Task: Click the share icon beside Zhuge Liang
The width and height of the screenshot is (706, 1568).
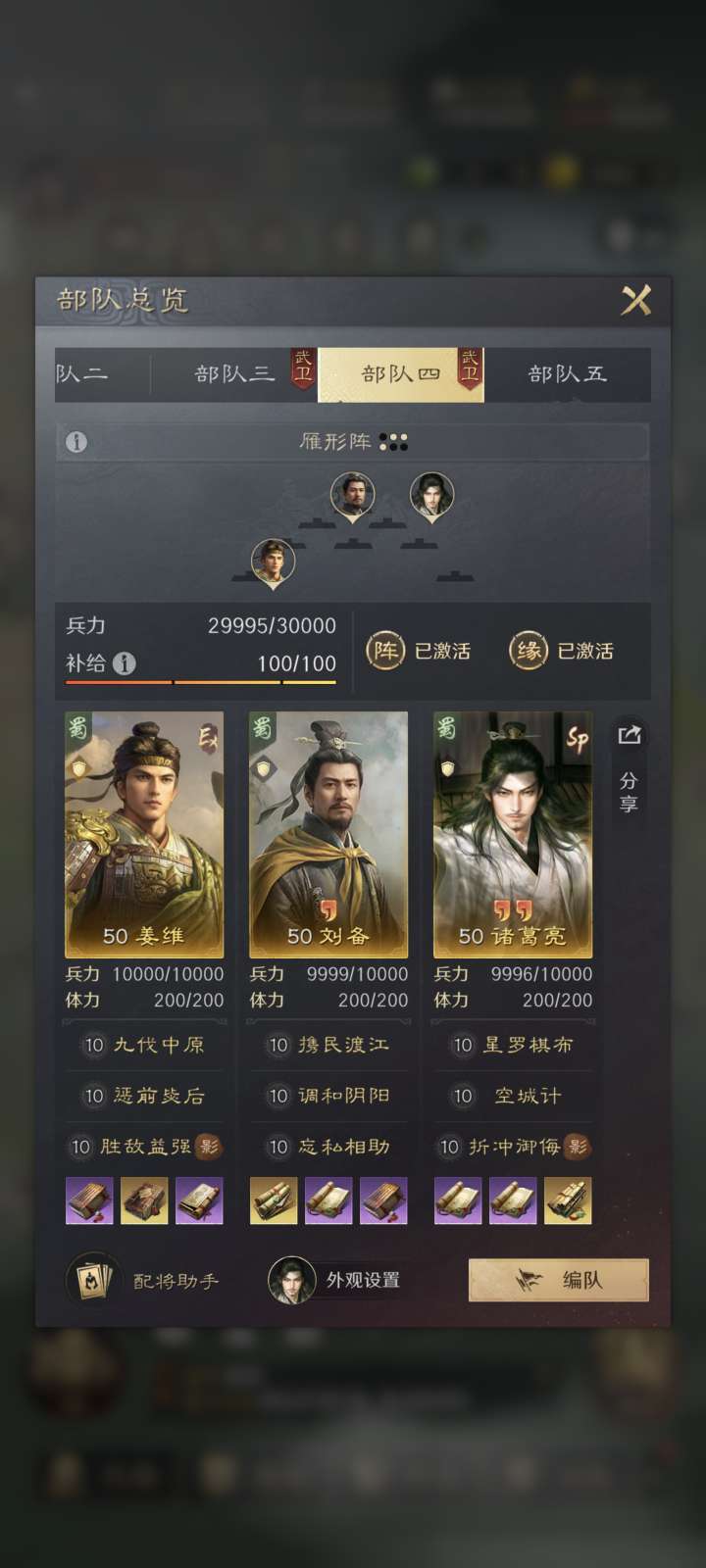Action: (629, 734)
